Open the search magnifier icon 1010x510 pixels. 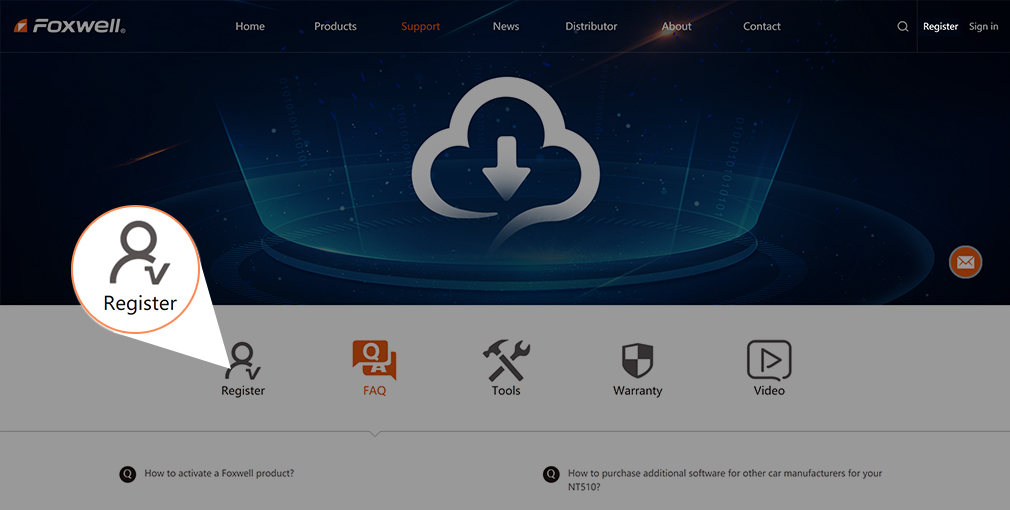tap(903, 27)
